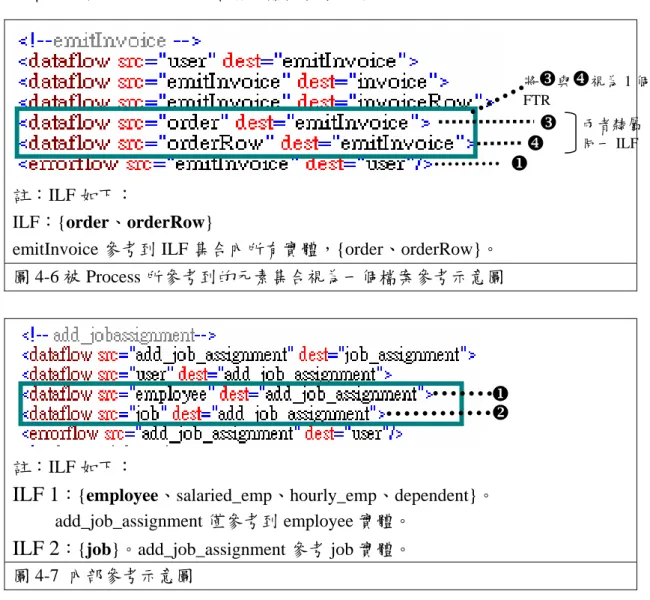The height and width of the screenshot is (600, 650).
Task: Select the errorflow from add_job_assignment to user
Action: pos(212,434)
